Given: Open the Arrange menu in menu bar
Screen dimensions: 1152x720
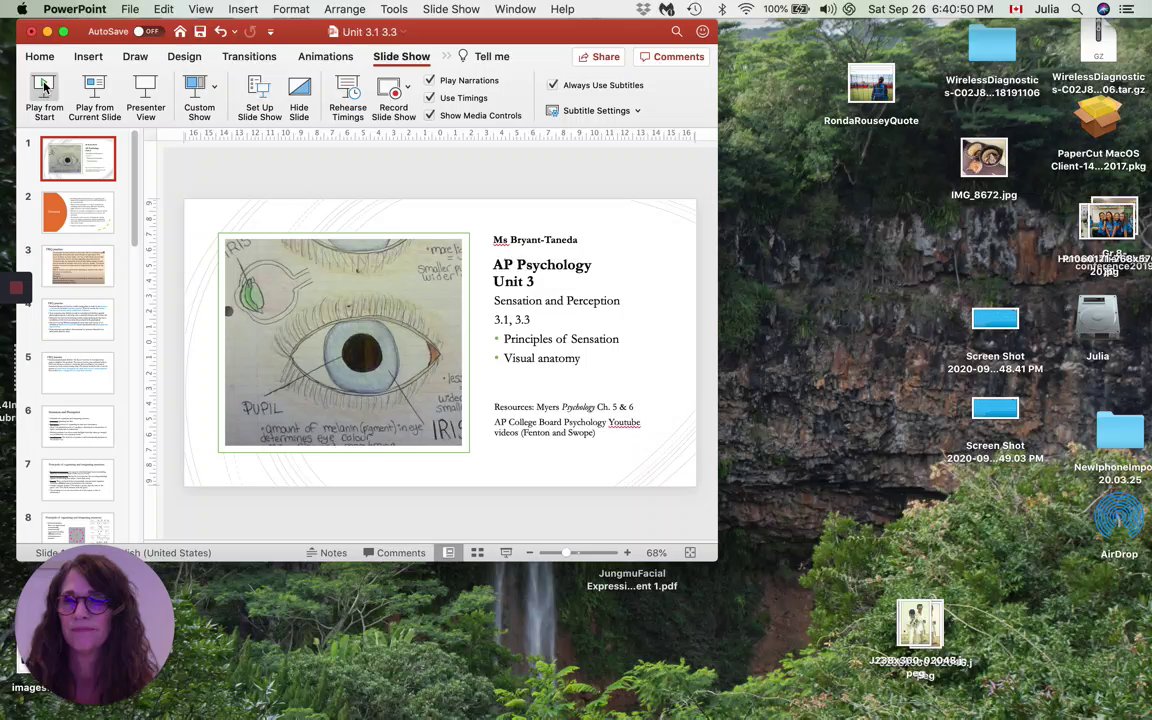Looking at the screenshot, I should [344, 9].
